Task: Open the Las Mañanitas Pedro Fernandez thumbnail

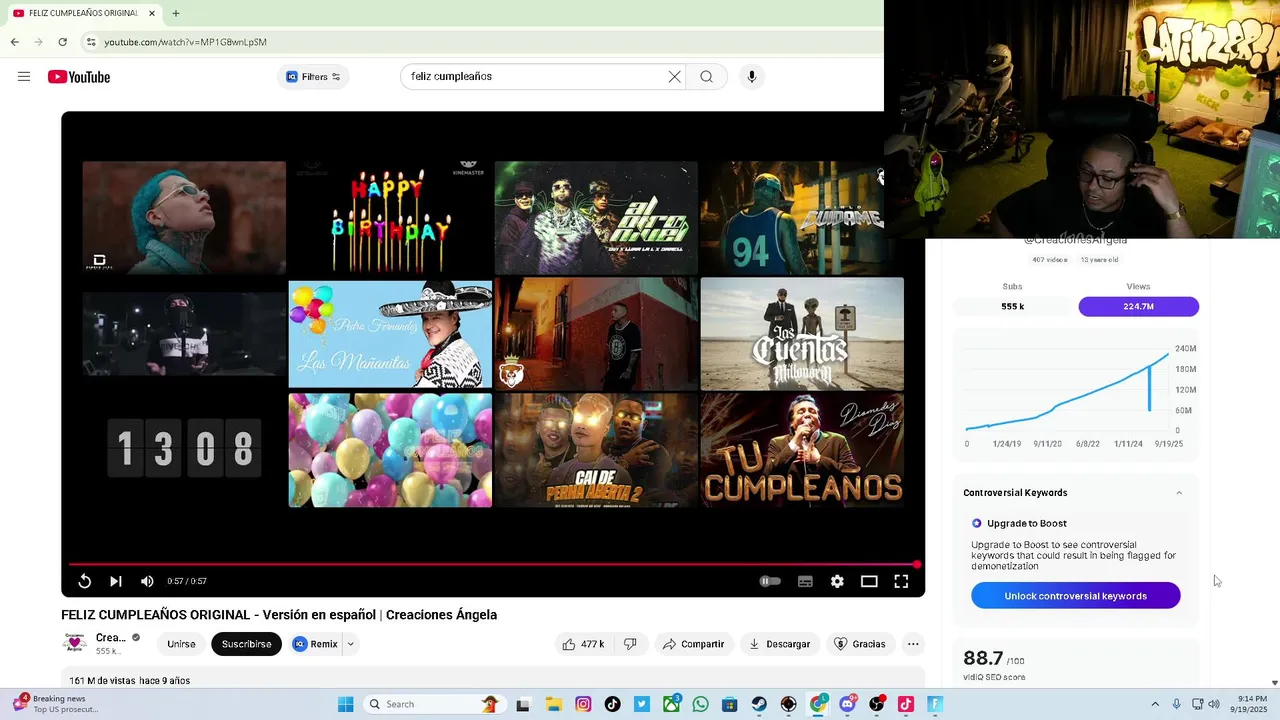Action: pyautogui.click(x=390, y=334)
